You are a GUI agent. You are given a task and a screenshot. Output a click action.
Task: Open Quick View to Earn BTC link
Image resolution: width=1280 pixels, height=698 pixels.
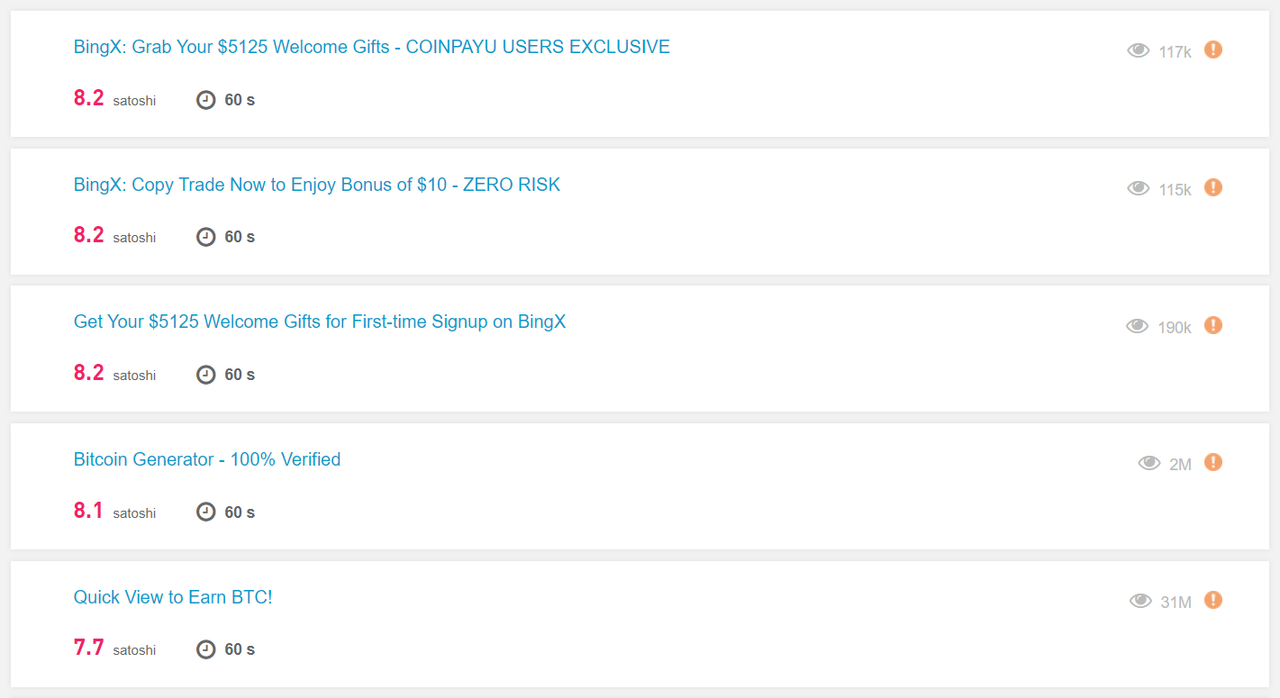[173, 597]
